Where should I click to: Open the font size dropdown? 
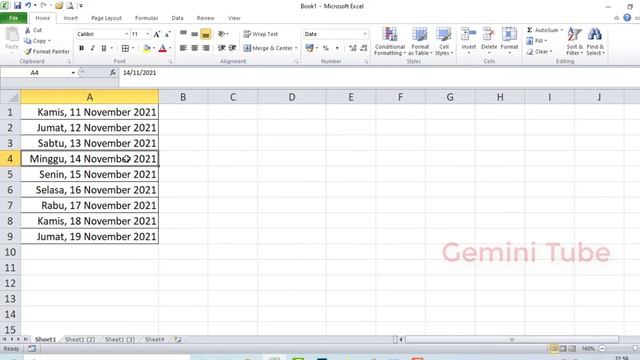point(148,34)
